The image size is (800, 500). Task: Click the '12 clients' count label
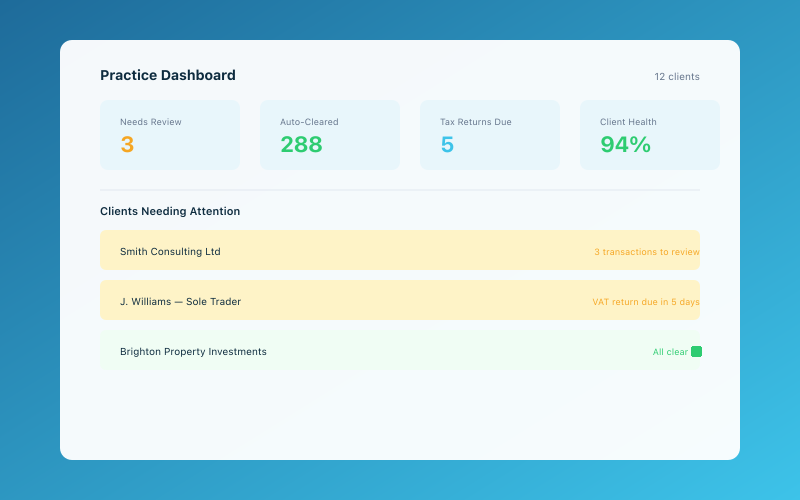point(677,77)
